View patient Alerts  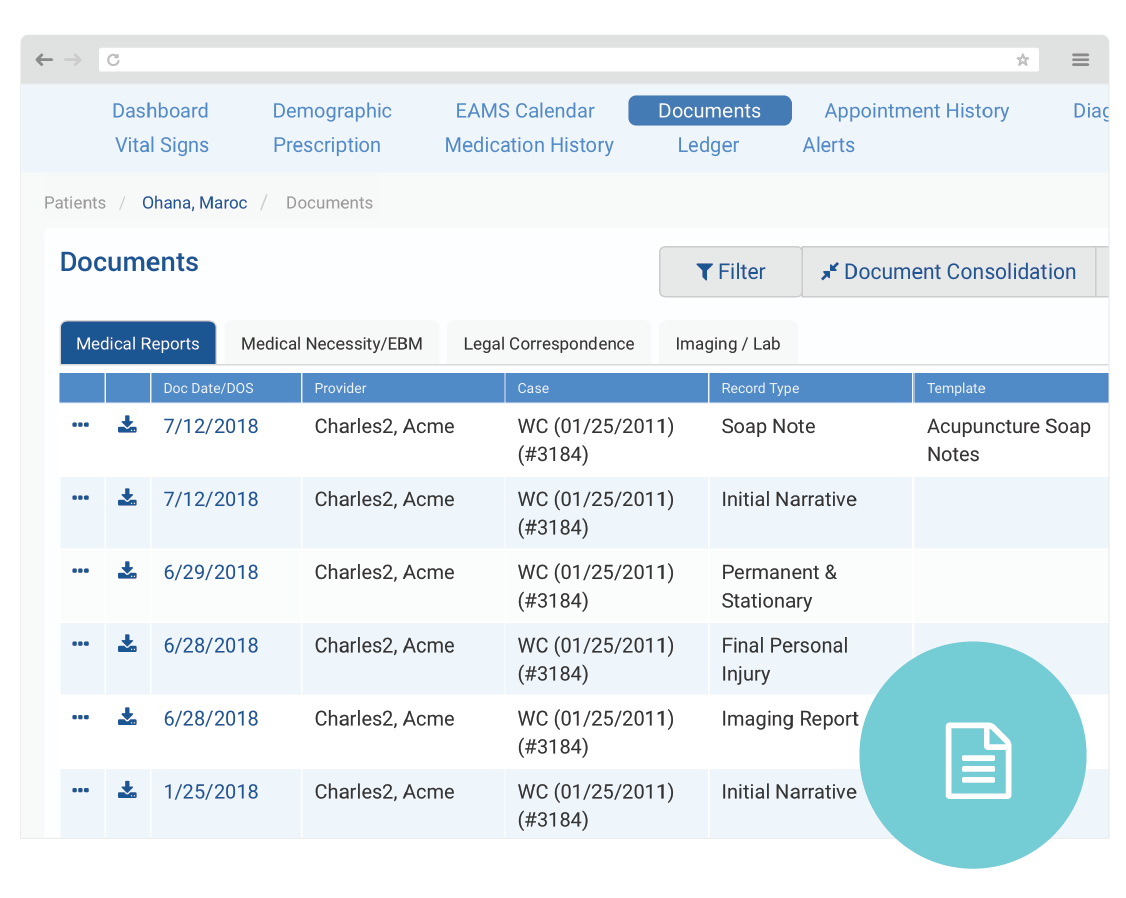click(829, 145)
